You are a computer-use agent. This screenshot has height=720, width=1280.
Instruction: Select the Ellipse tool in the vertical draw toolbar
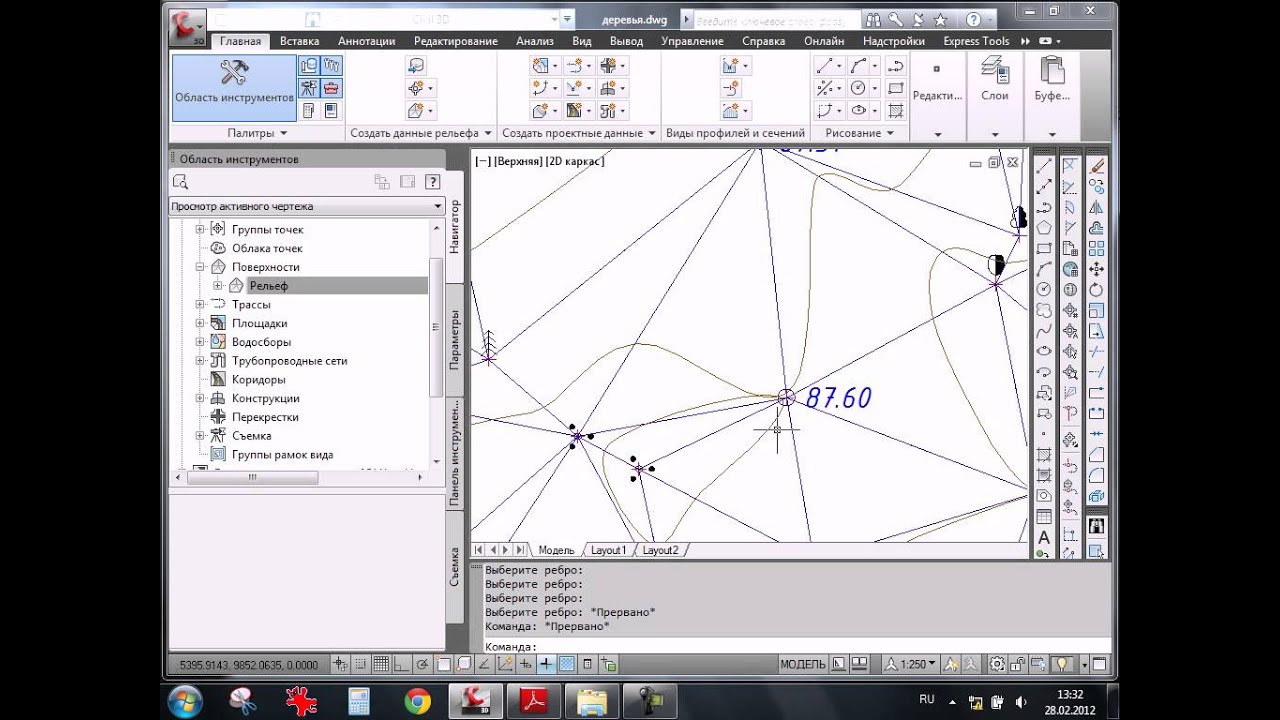coord(1044,351)
